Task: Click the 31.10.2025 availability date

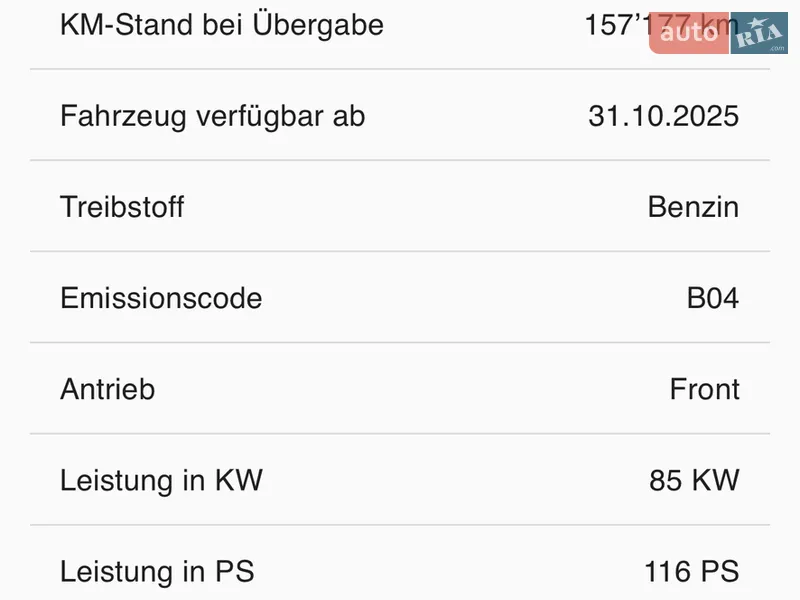Action: [x=664, y=116]
